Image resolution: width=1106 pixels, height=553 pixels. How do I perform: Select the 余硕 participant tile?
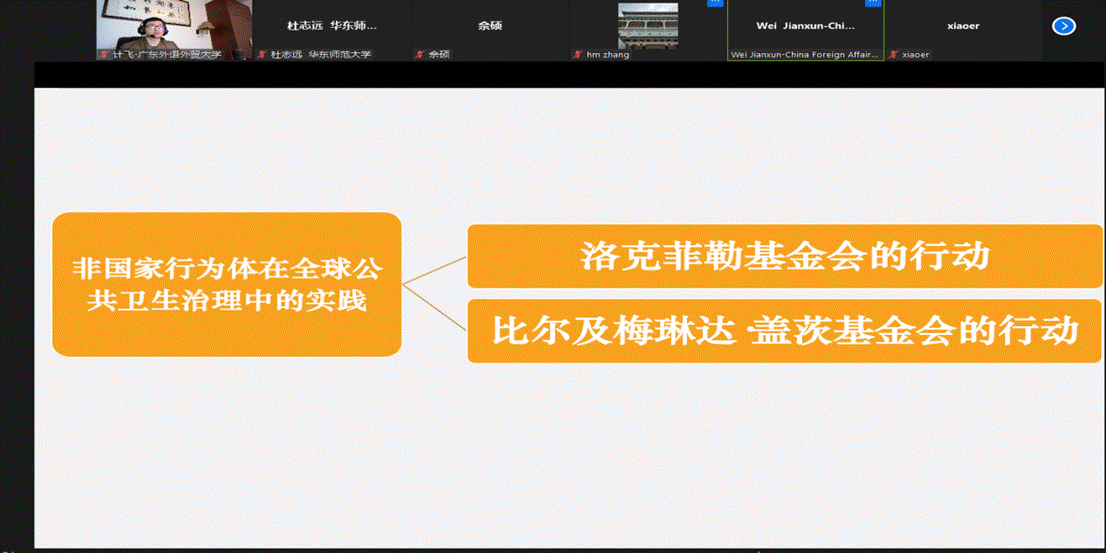(x=489, y=26)
